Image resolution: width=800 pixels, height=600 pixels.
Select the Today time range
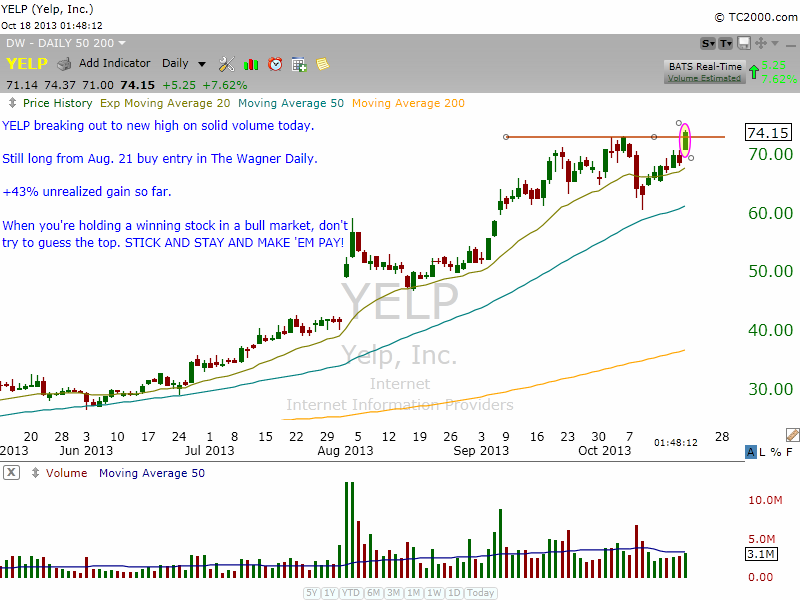tap(480, 593)
